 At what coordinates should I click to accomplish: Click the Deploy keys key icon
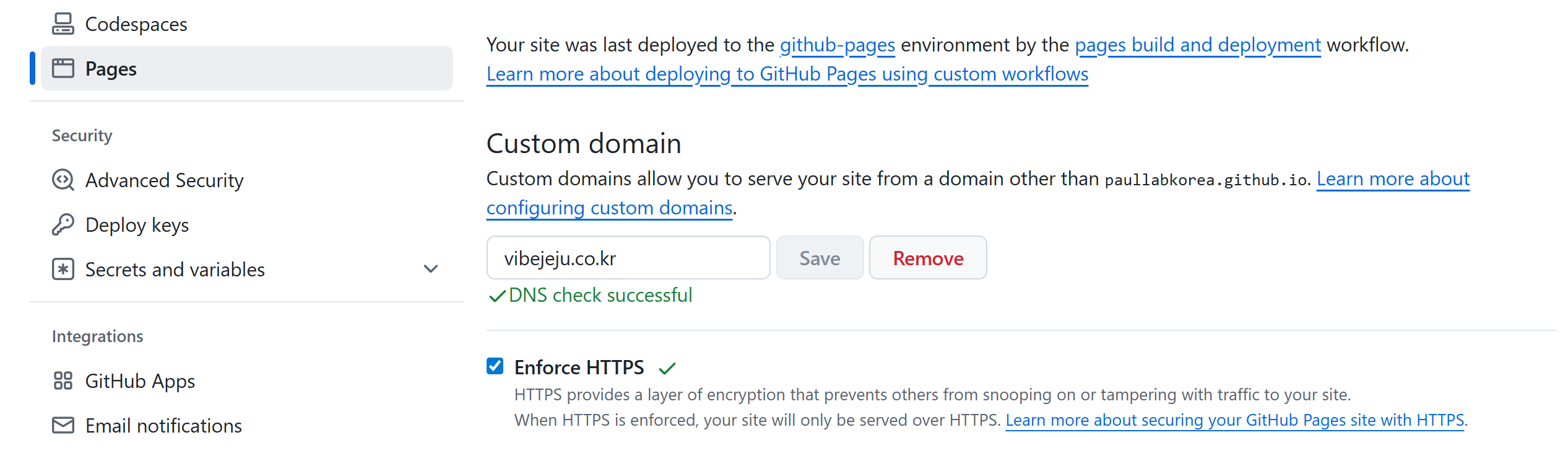point(63,225)
